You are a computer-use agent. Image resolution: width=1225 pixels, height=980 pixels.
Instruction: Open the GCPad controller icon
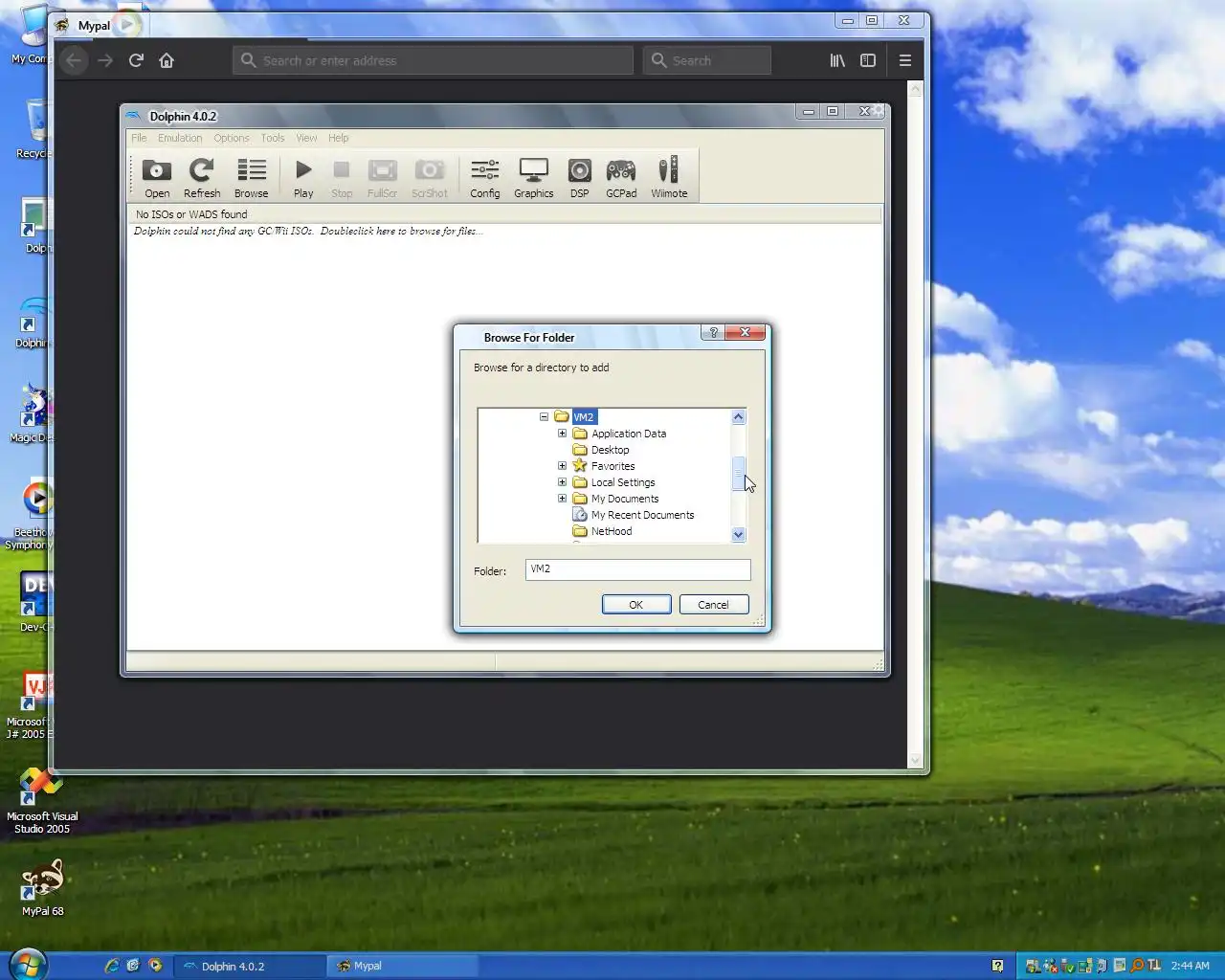click(x=621, y=178)
